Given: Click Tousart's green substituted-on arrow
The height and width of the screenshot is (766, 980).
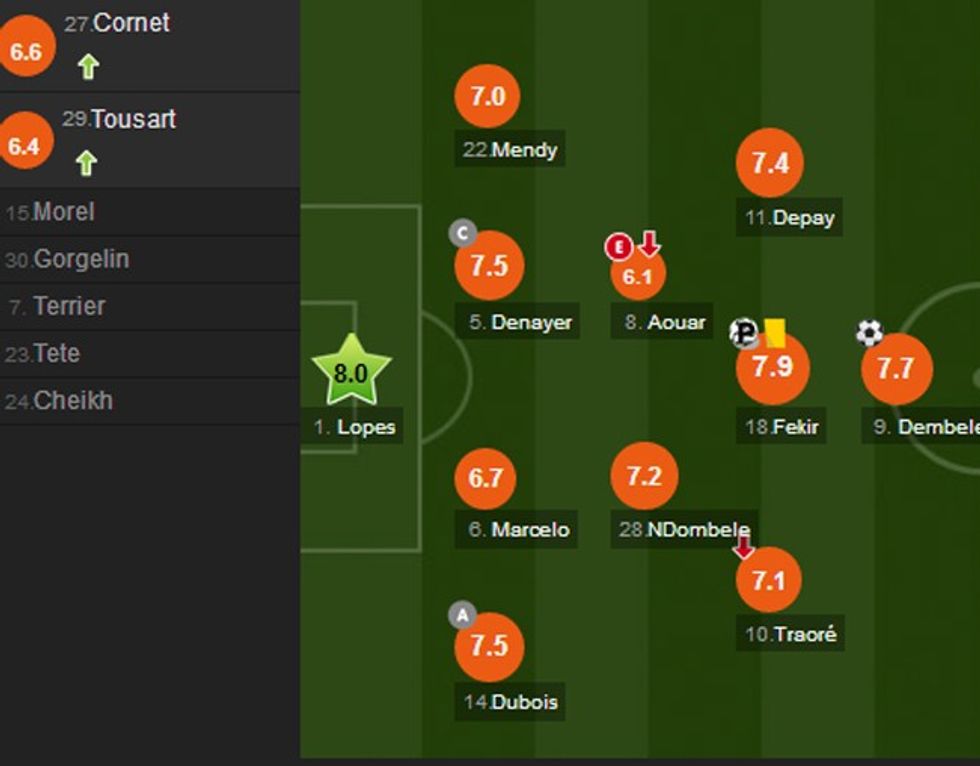Looking at the screenshot, I should [86, 162].
